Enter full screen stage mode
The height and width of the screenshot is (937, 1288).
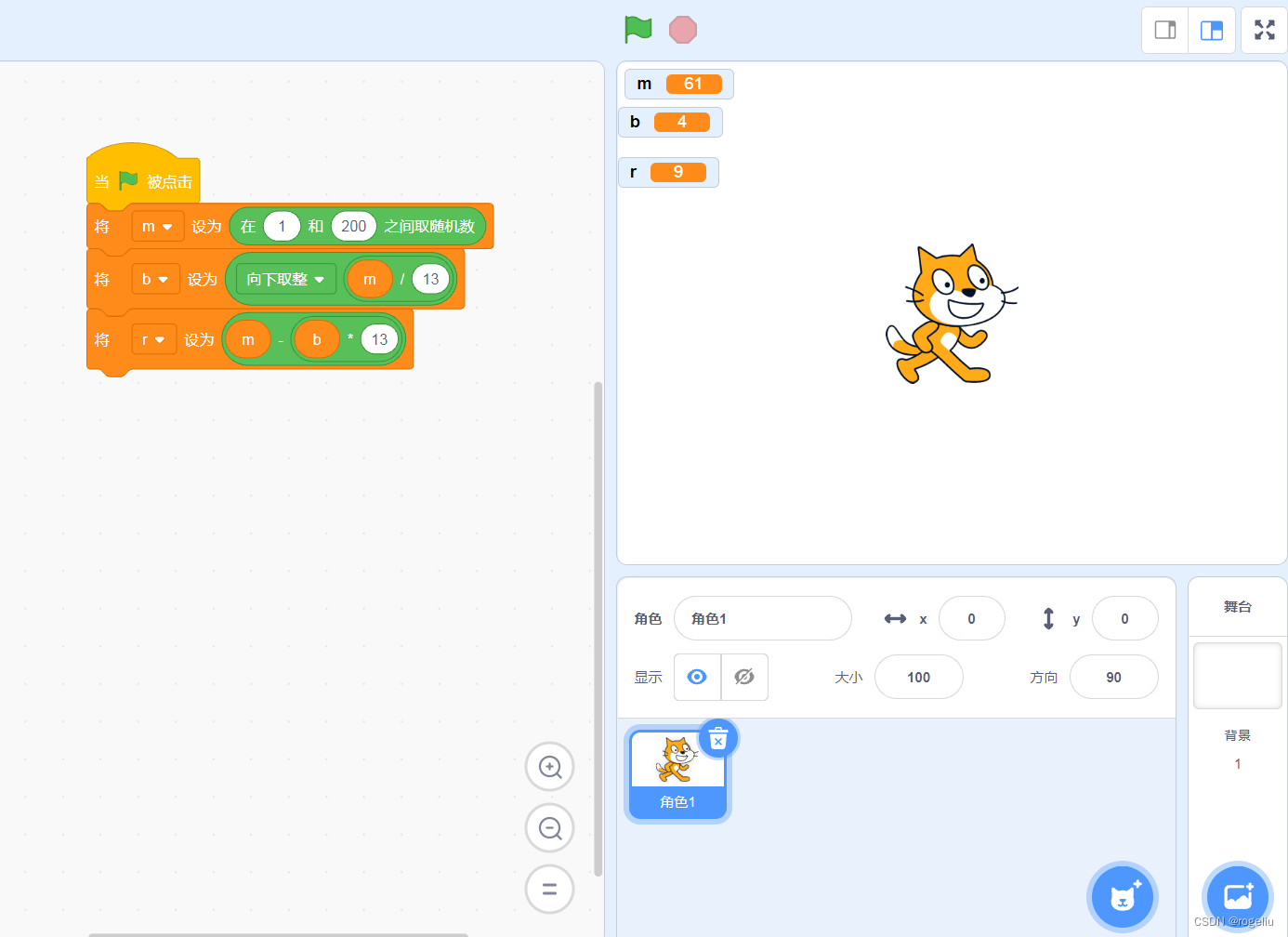(1265, 30)
